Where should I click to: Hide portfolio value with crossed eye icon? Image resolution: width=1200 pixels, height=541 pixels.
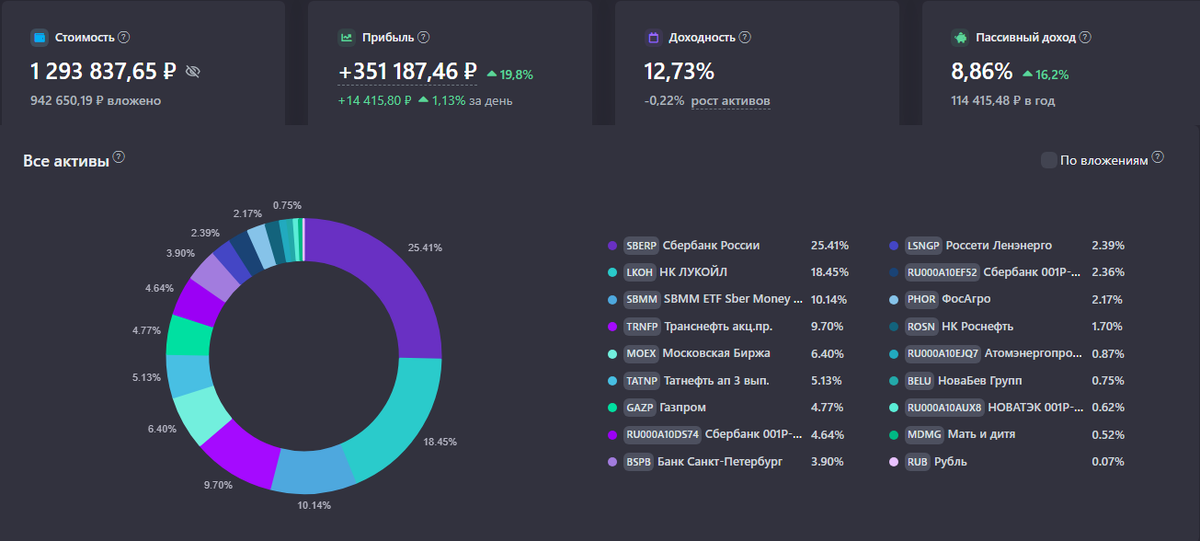tap(193, 72)
